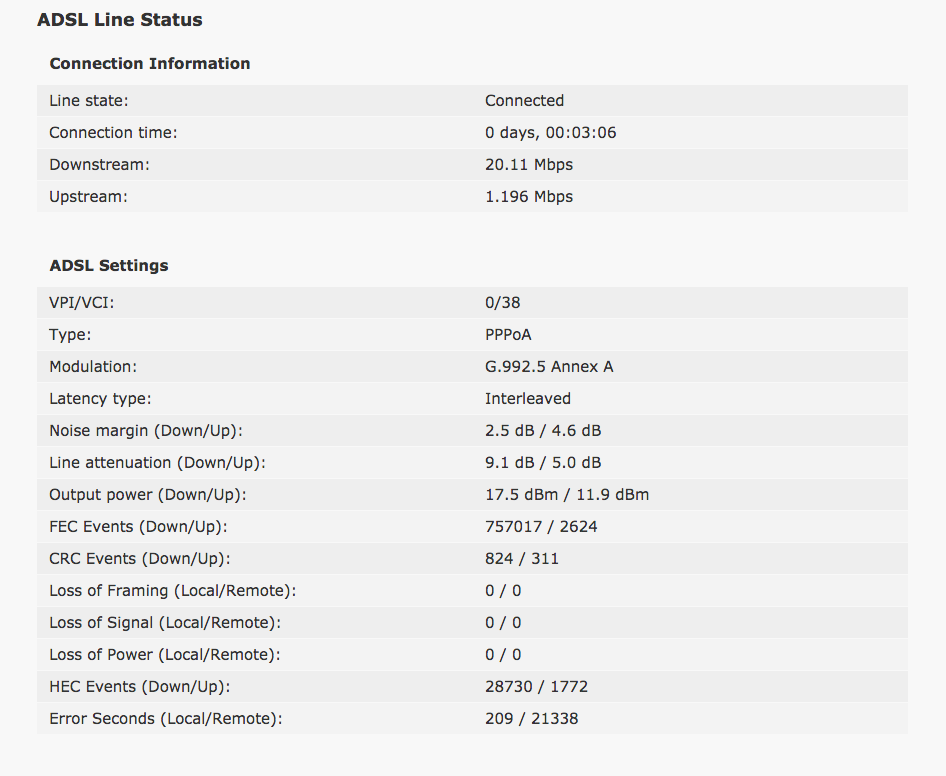Click the CRC Events value 824 / 311
The height and width of the screenshot is (776, 946).
522,558
